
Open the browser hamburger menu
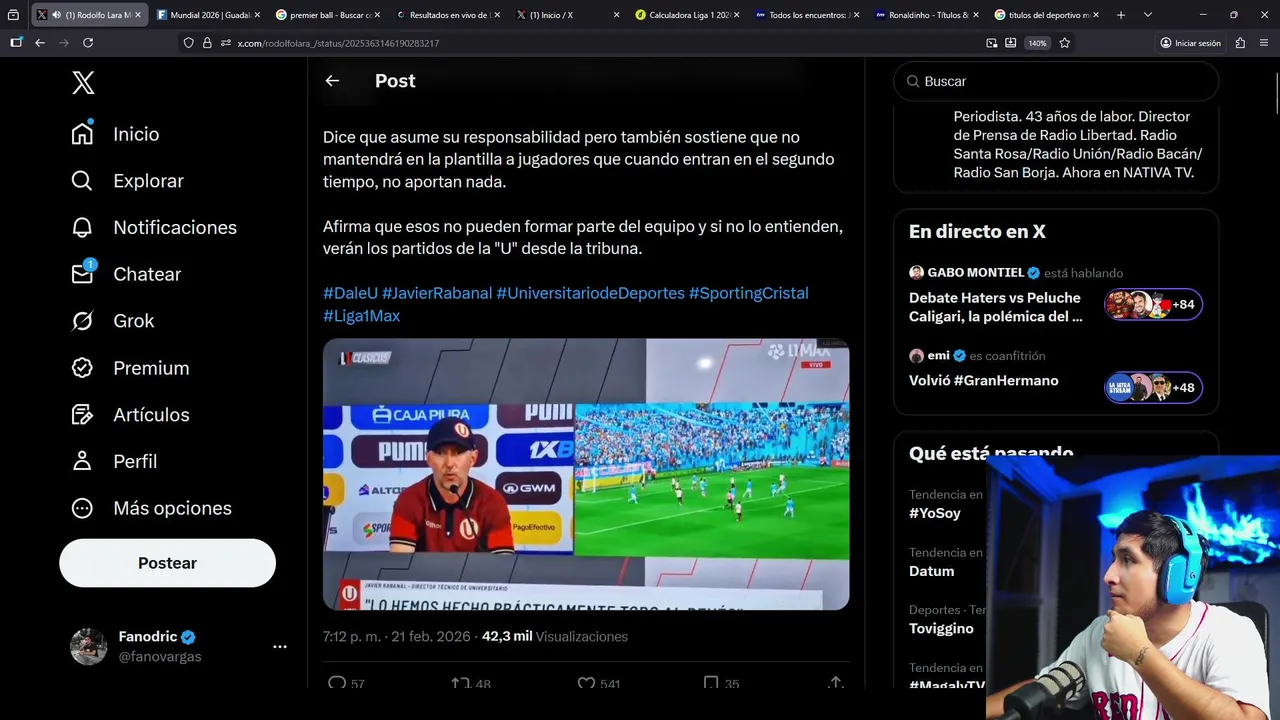(x=1264, y=43)
